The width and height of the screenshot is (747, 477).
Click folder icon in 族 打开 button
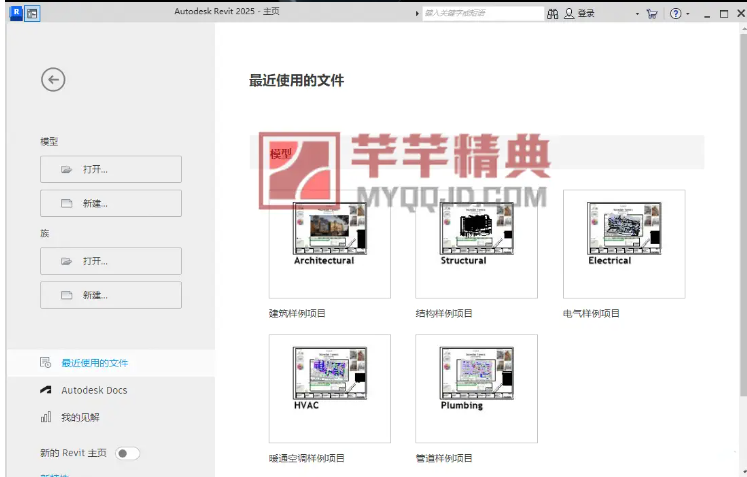(x=66, y=261)
